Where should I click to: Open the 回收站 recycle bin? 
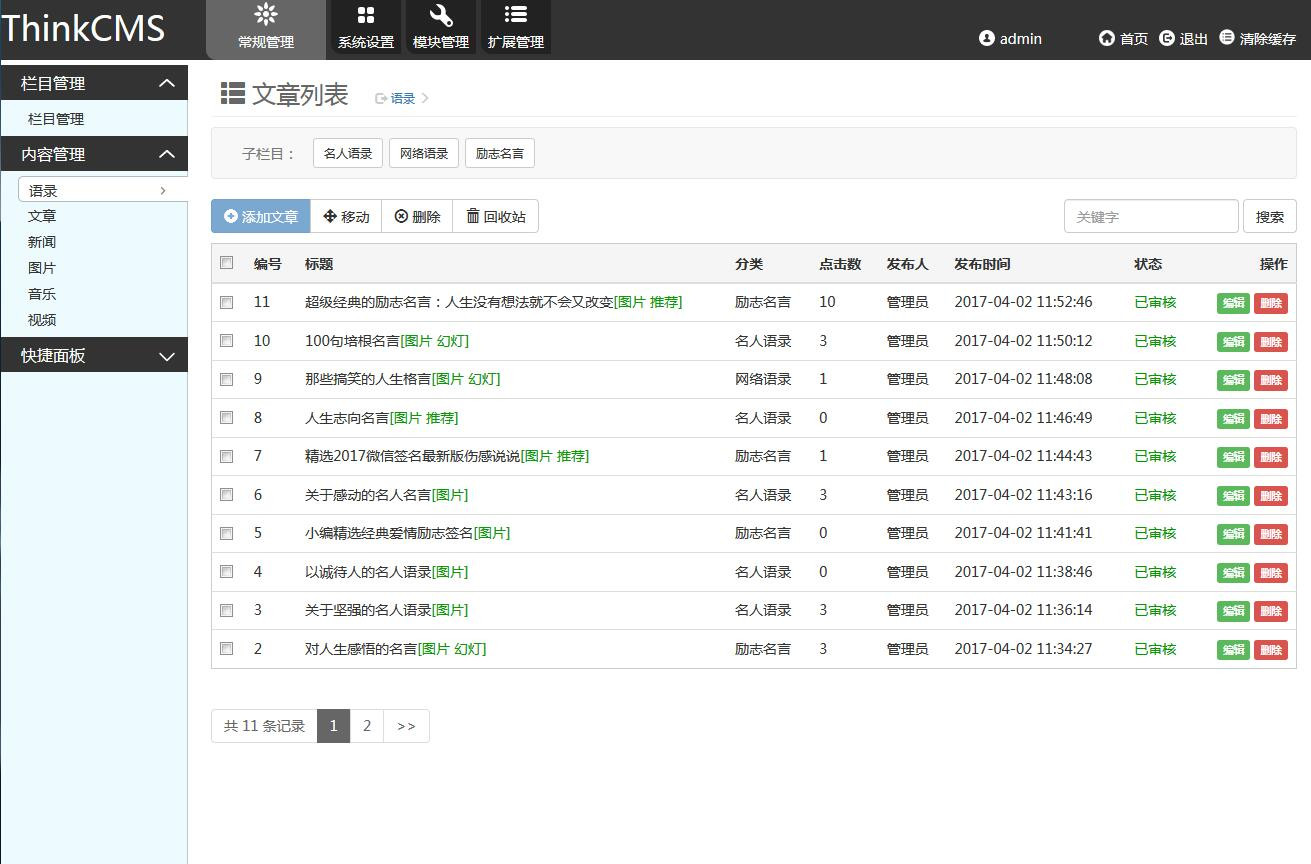496,216
